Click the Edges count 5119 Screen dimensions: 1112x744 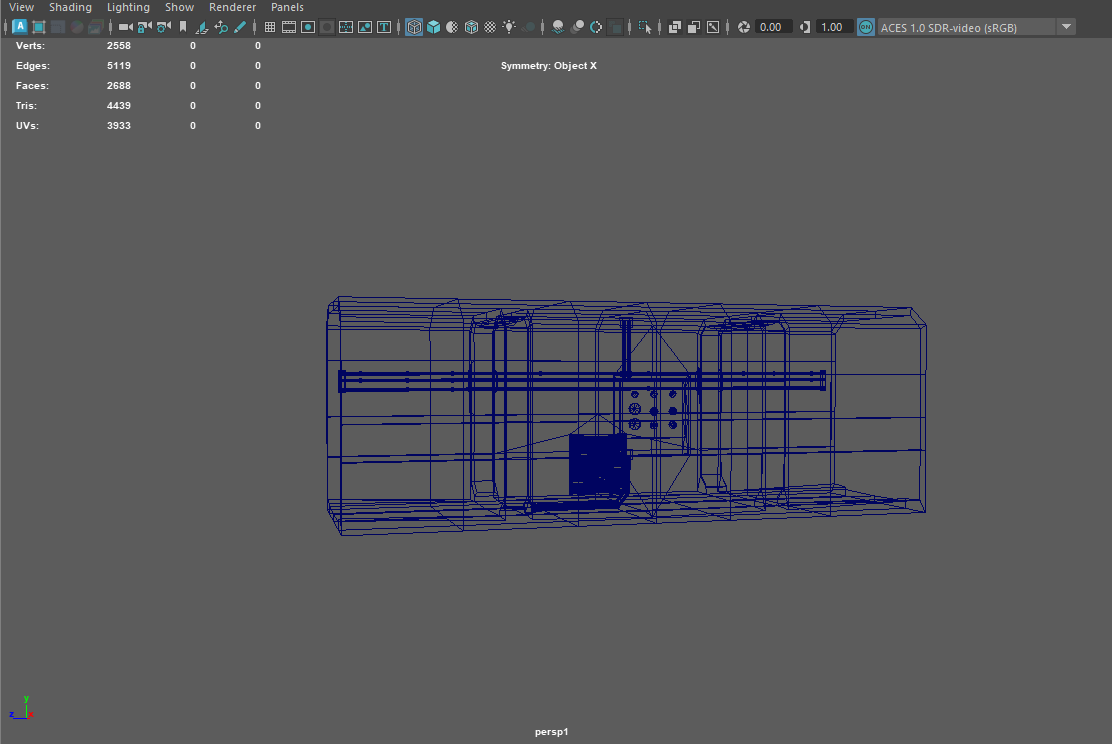click(118, 65)
